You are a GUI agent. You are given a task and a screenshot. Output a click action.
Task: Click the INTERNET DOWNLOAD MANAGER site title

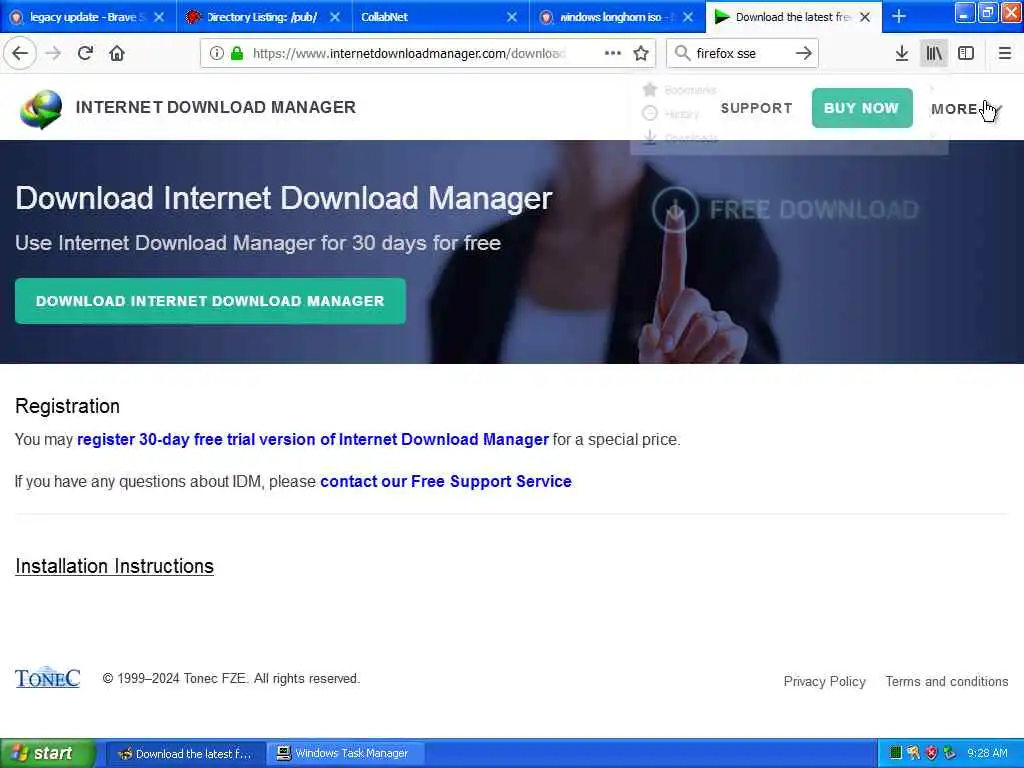pyautogui.click(x=216, y=107)
